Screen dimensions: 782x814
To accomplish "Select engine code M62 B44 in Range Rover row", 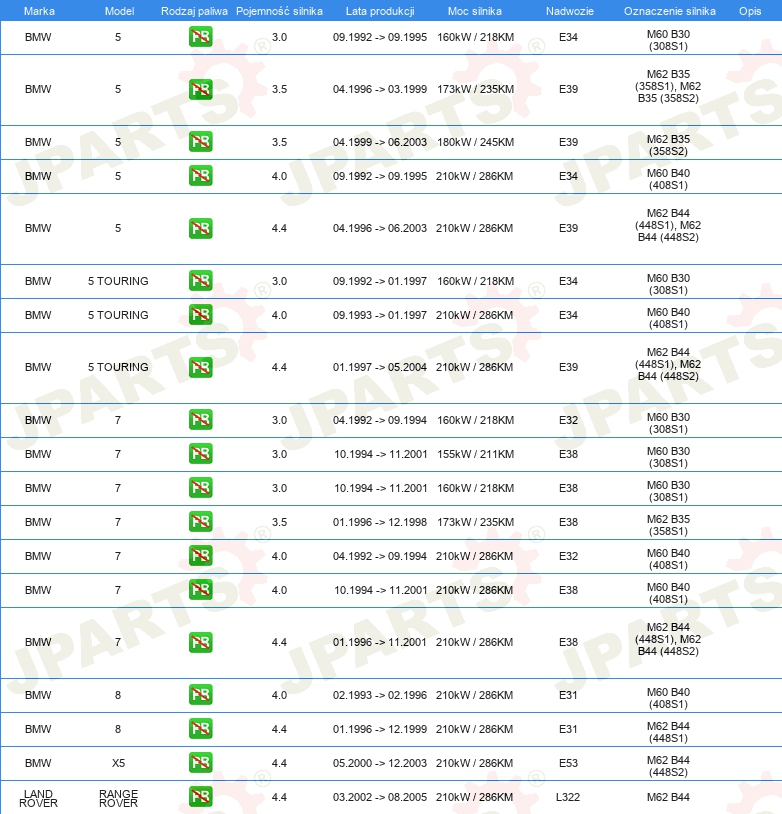I will [668, 797].
